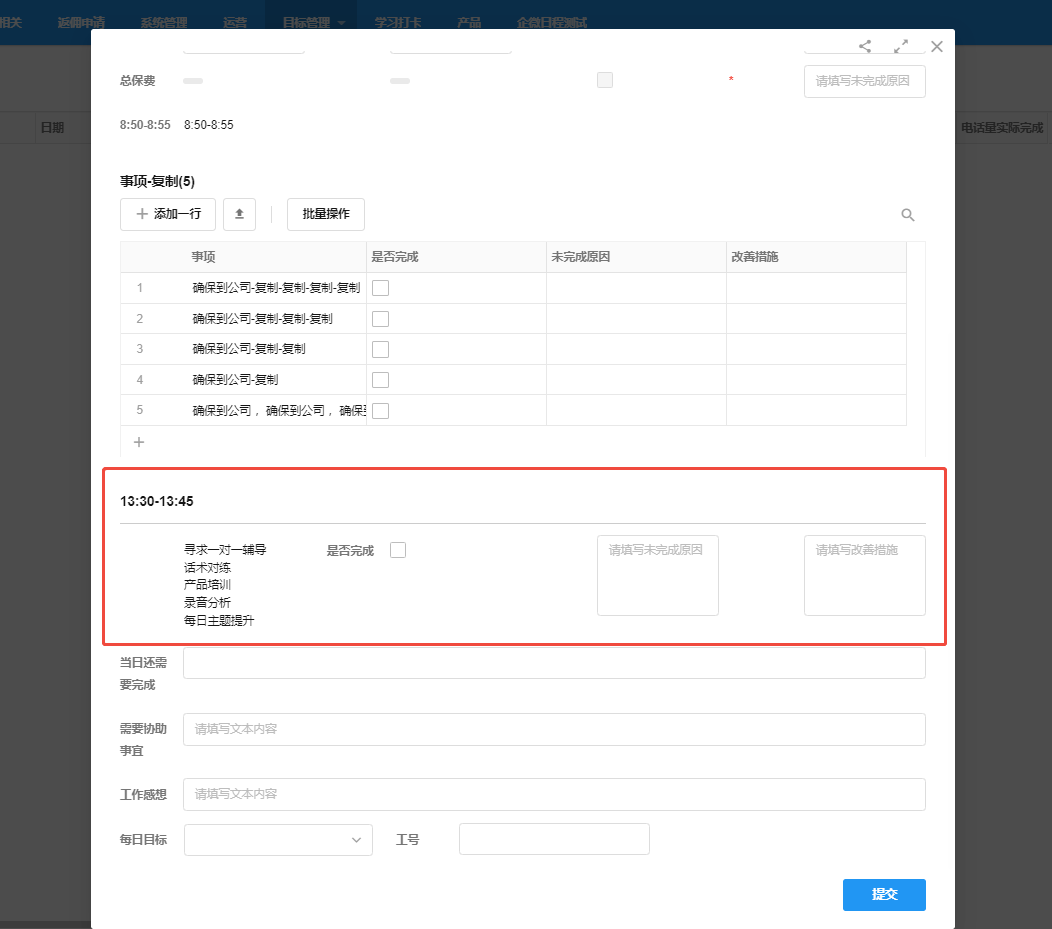
Task: Toggle the checkbox in the 总保费 row
Action: [605, 80]
